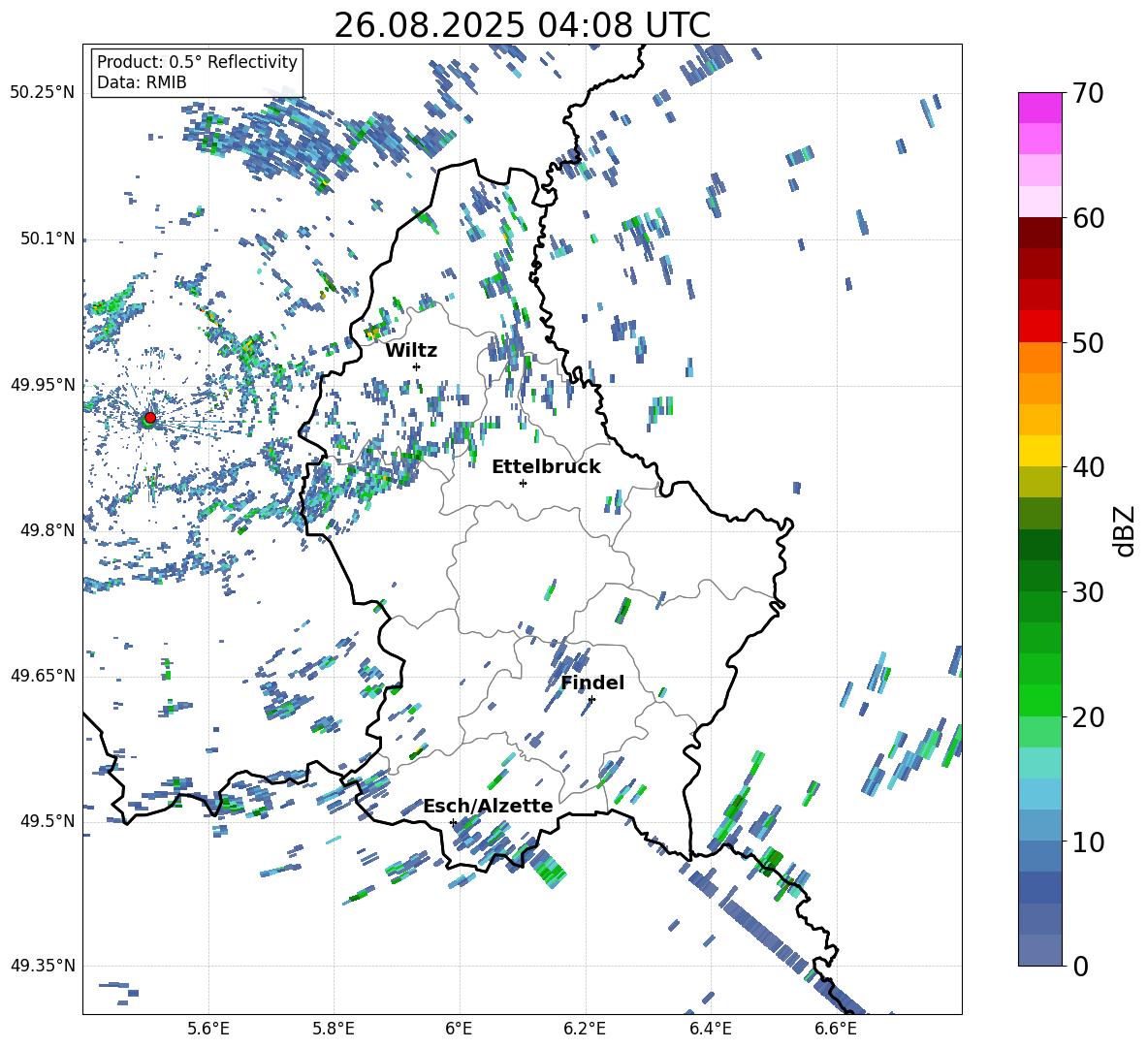Click the 49.35°N latitude tick label
Screen dimensions: 1148x1048
(x=43, y=966)
